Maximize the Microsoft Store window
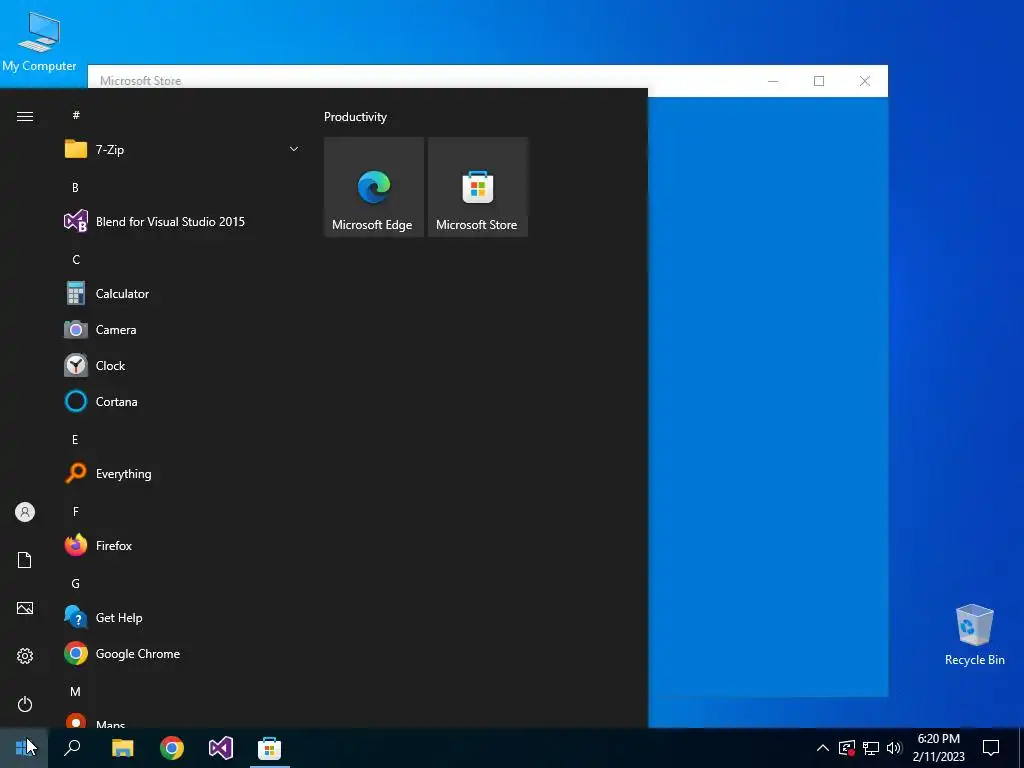The height and width of the screenshot is (768, 1024). coord(819,81)
